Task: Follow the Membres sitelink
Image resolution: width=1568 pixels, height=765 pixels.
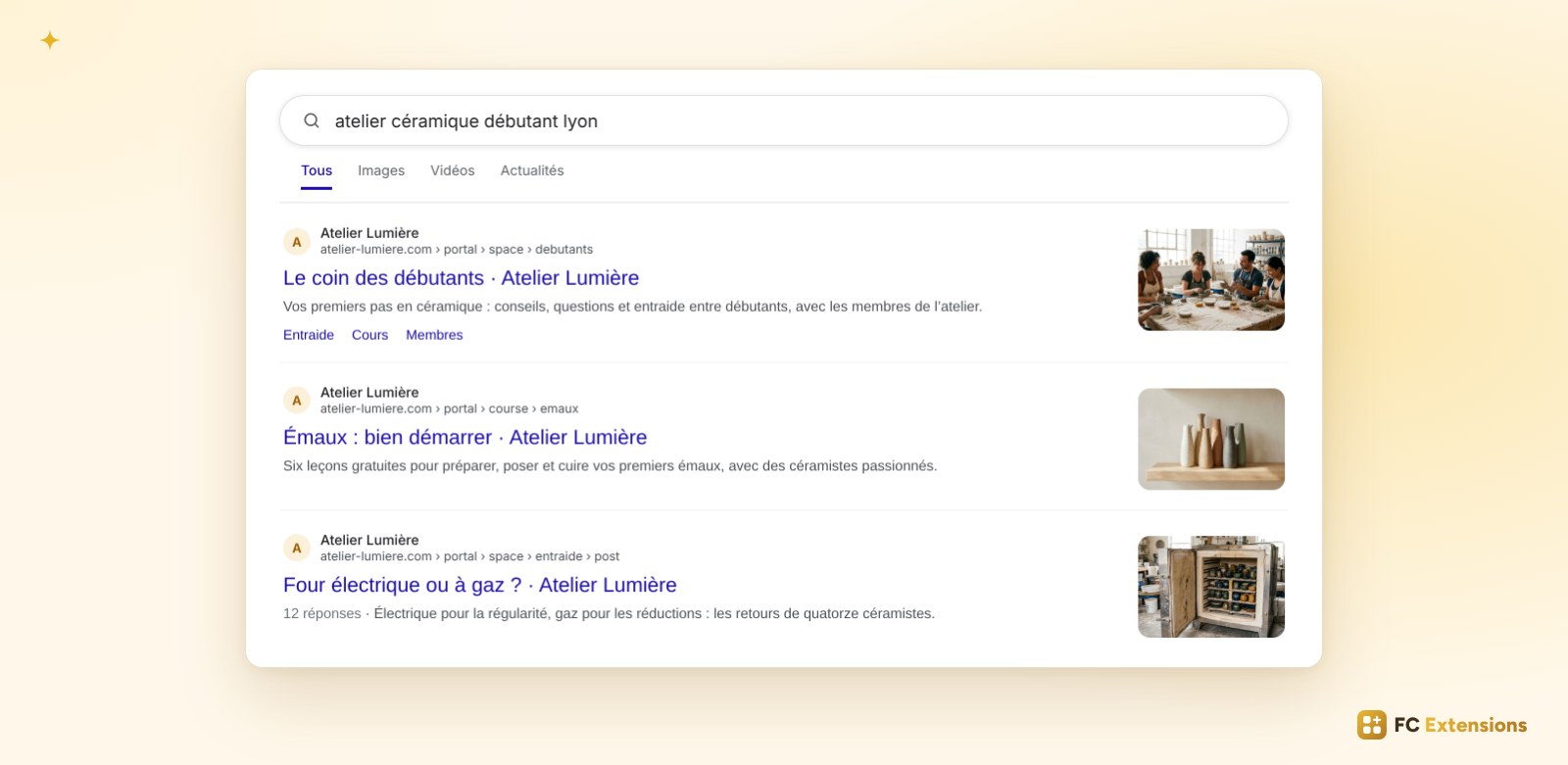Action: pos(434,335)
